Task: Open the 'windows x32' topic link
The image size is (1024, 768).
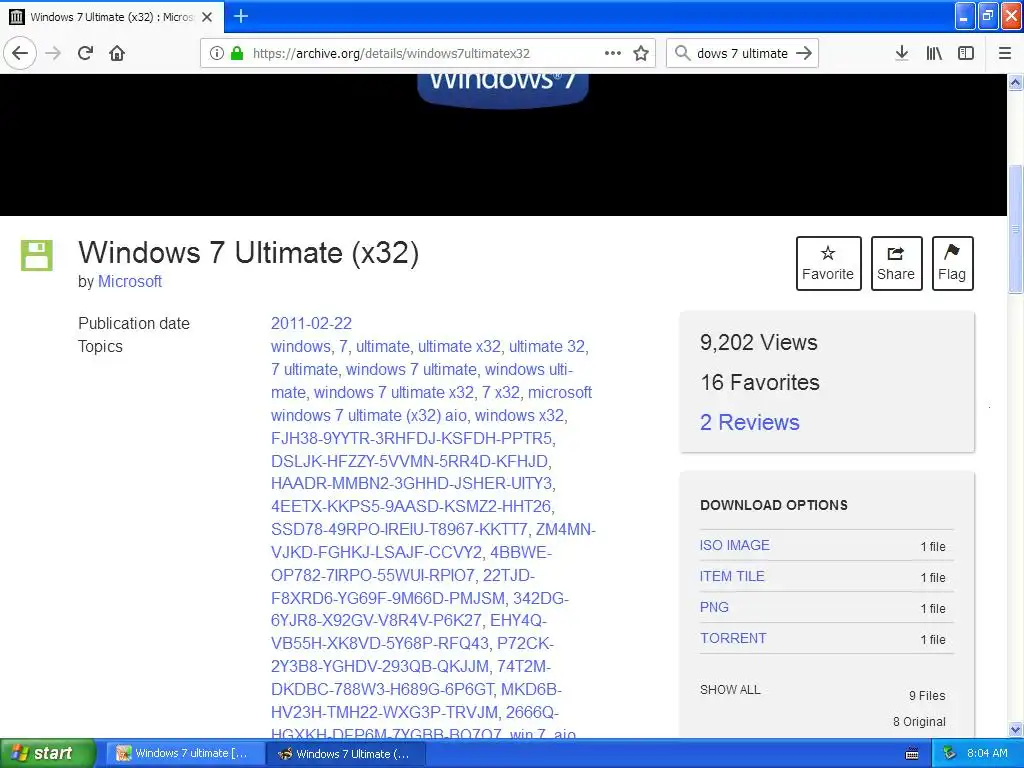Action: click(x=519, y=415)
